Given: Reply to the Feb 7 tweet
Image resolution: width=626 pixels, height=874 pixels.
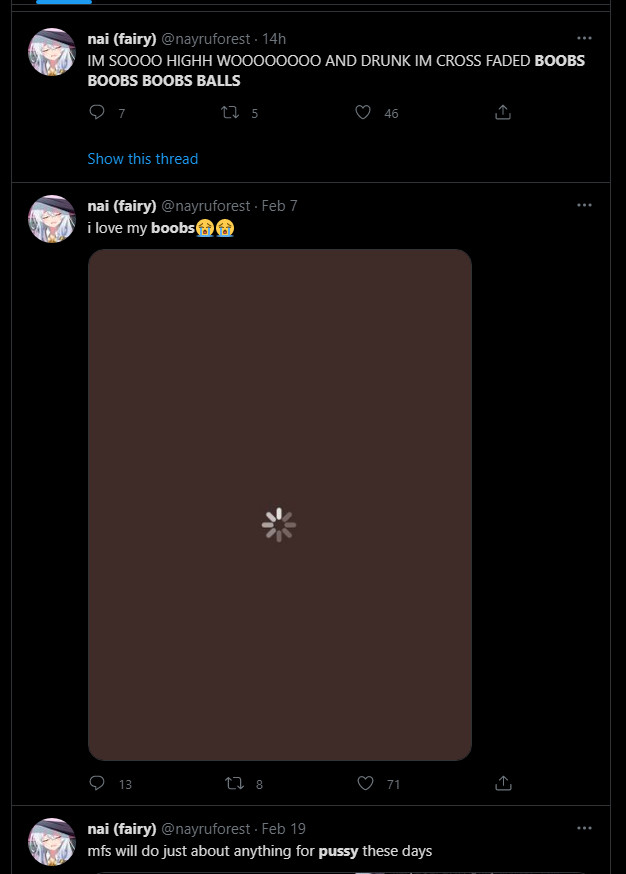Looking at the screenshot, I should (x=97, y=783).
